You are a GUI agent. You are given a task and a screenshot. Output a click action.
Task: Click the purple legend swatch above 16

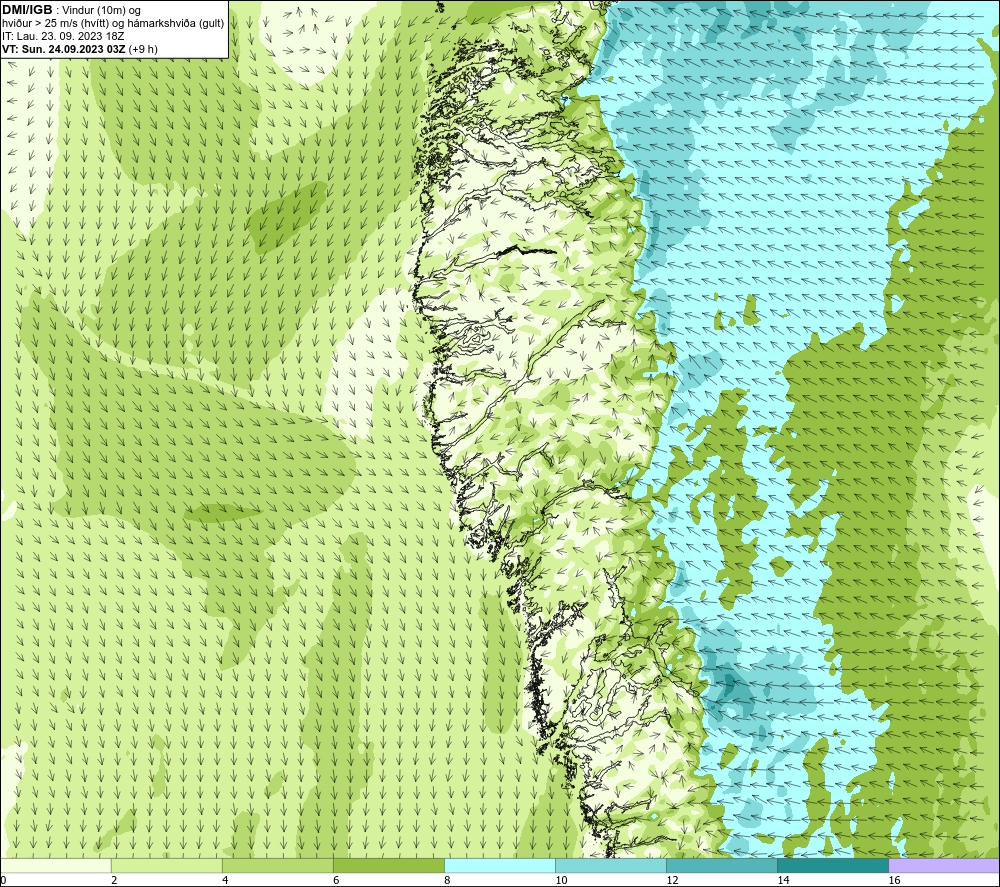tap(944, 866)
